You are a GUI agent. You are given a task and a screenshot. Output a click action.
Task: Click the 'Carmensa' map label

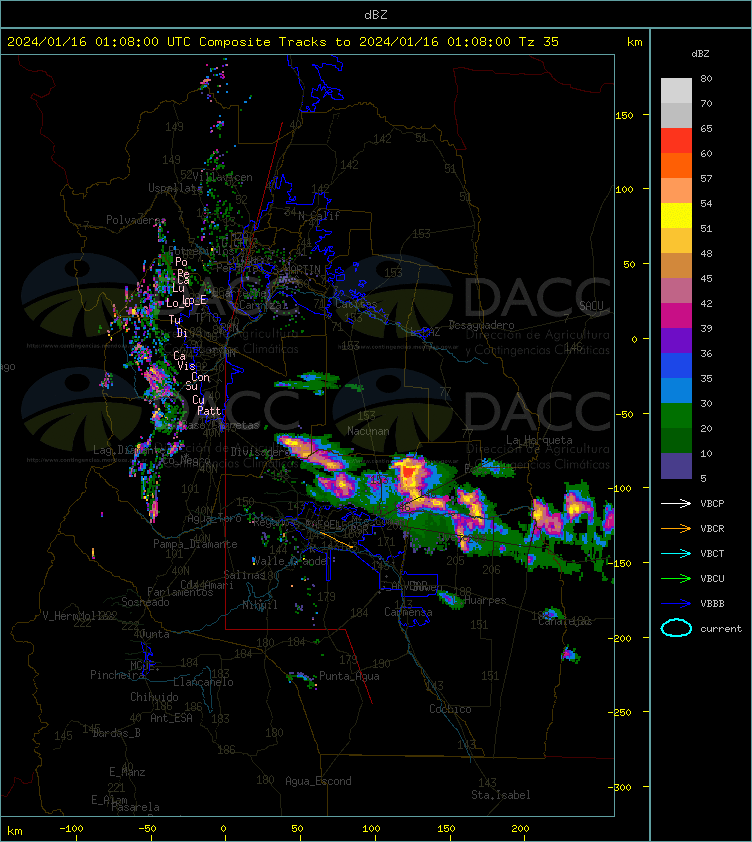pos(408,612)
